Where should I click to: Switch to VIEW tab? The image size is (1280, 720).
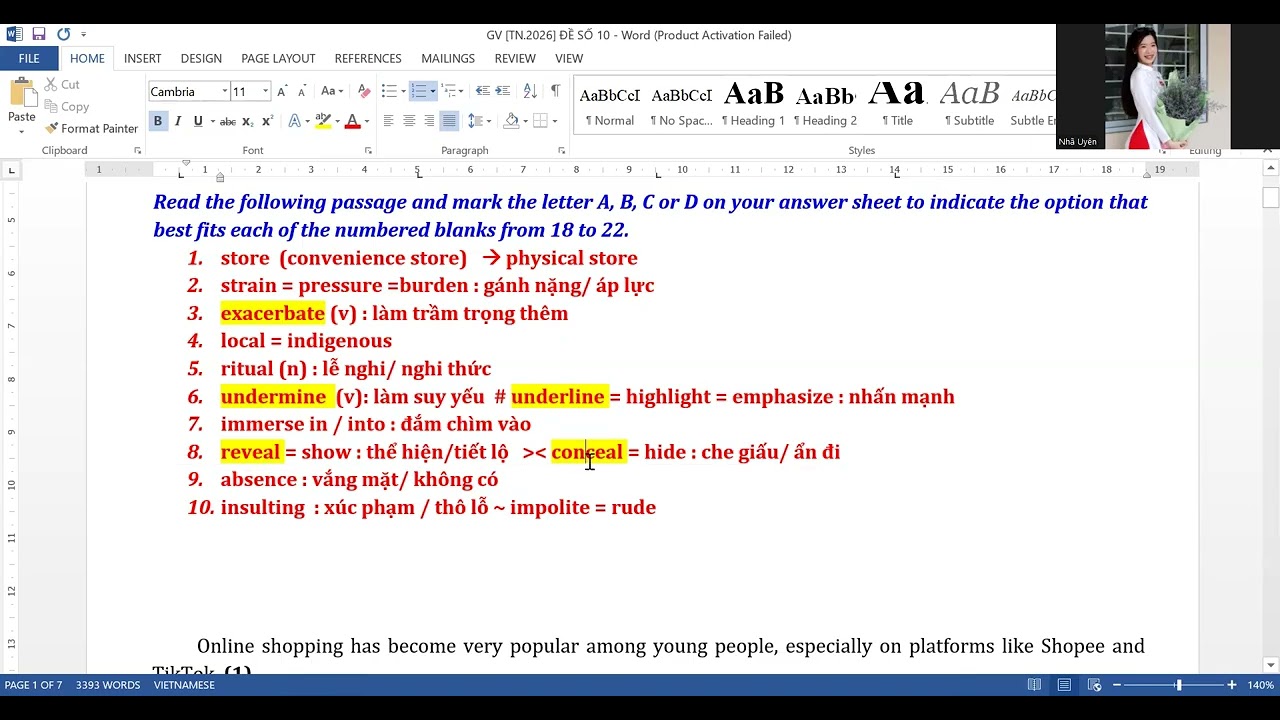[x=569, y=58]
